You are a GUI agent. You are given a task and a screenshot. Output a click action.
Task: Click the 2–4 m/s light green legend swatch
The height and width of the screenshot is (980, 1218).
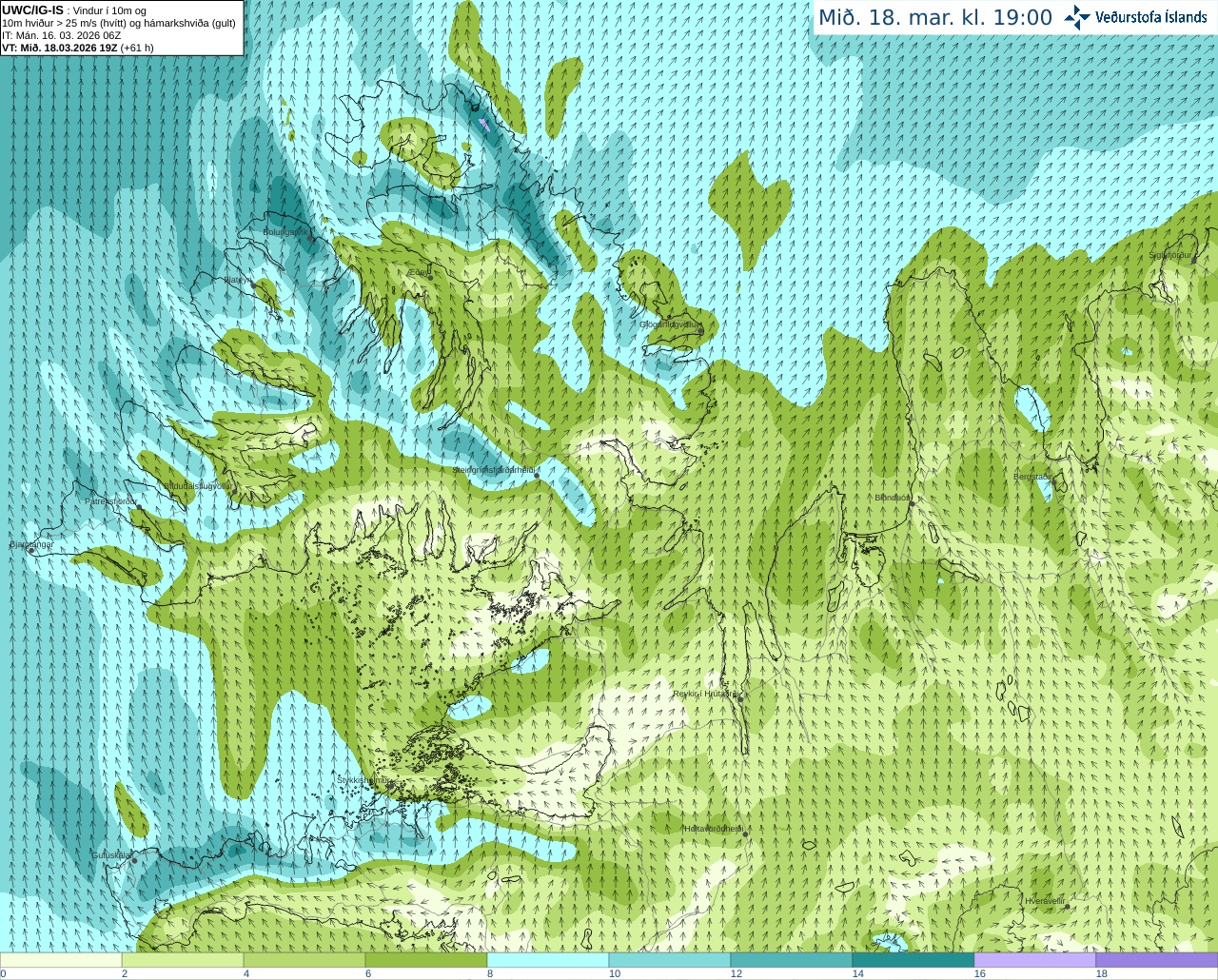coord(183,960)
